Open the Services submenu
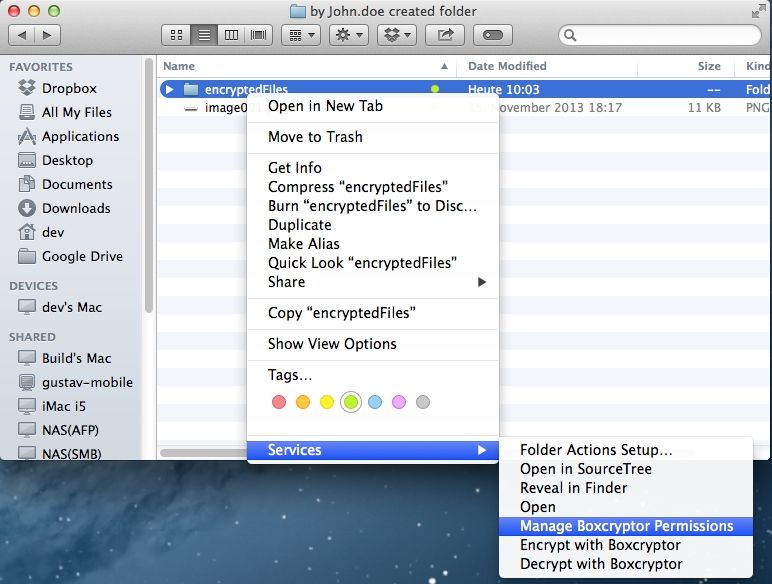This screenshot has height=584, width=772. 373,450
